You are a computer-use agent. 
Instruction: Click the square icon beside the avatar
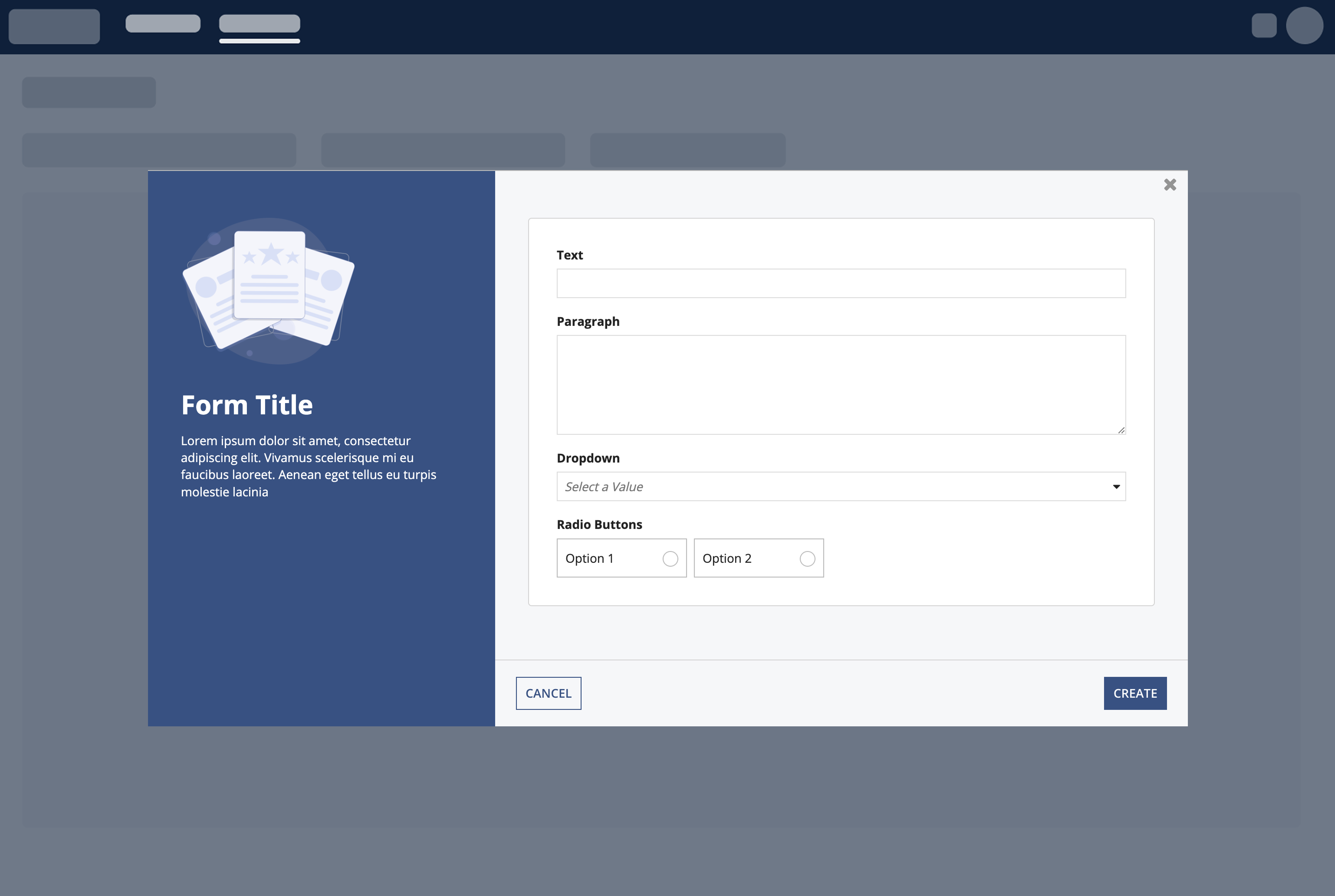1263,26
